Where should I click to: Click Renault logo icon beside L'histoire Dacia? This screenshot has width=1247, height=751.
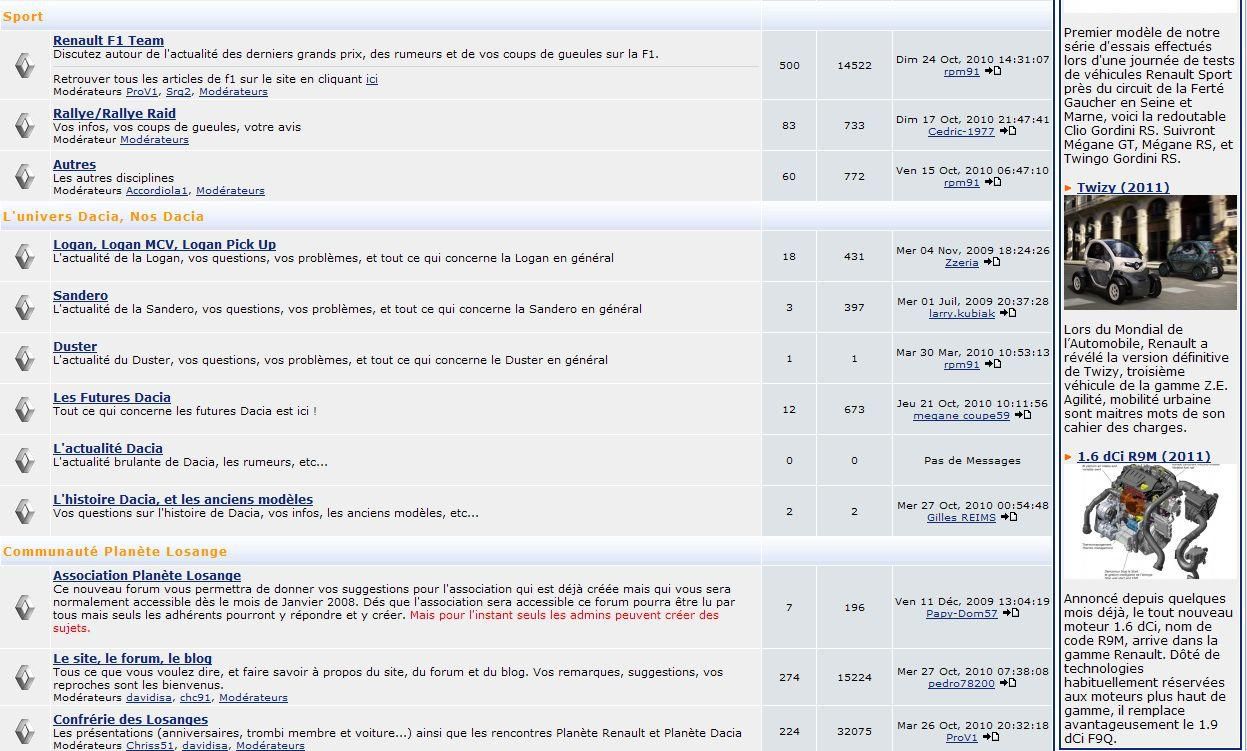[25, 511]
